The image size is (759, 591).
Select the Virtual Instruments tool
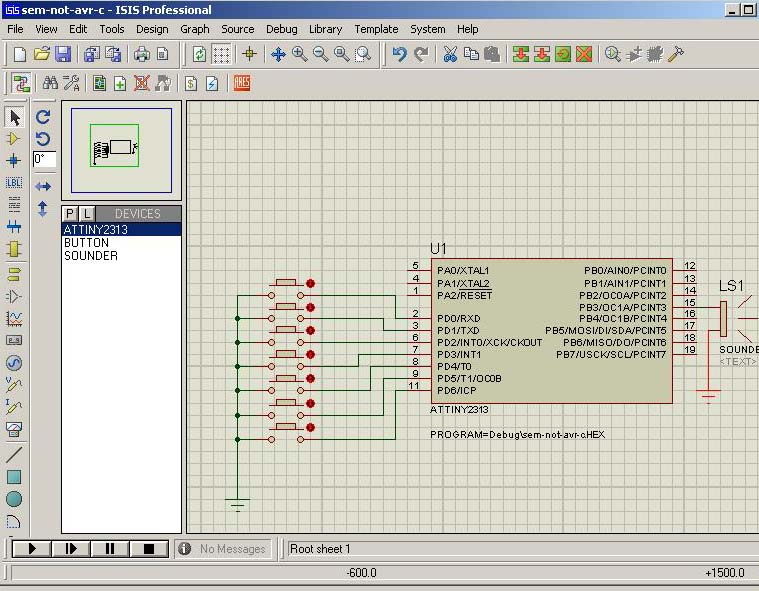[14, 430]
